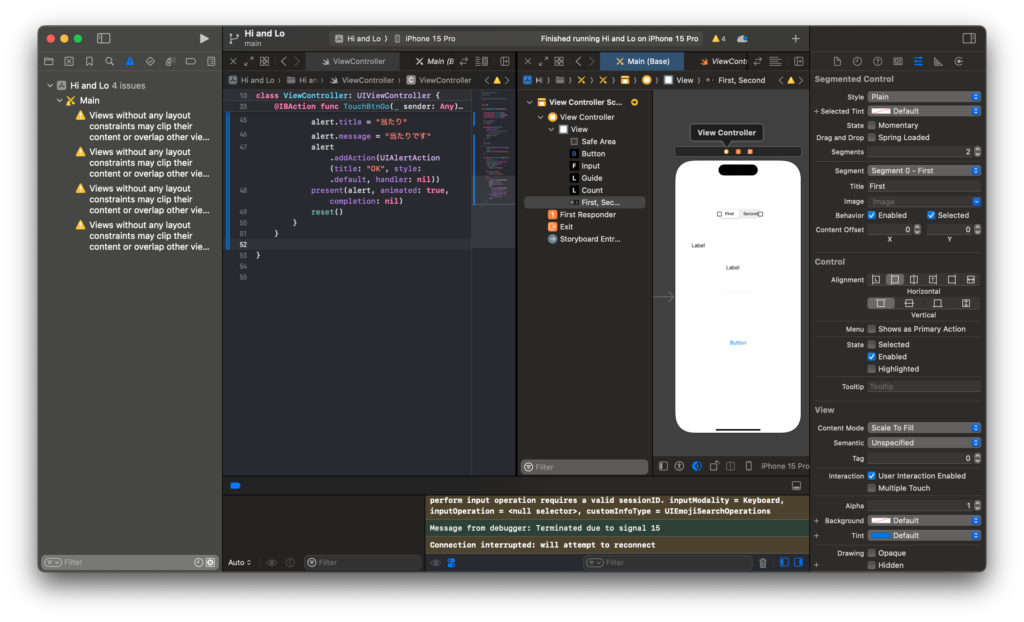The image size is (1024, 622).
Task: Toggle the left navigator sidebar icon
Action: pos(103,38)
